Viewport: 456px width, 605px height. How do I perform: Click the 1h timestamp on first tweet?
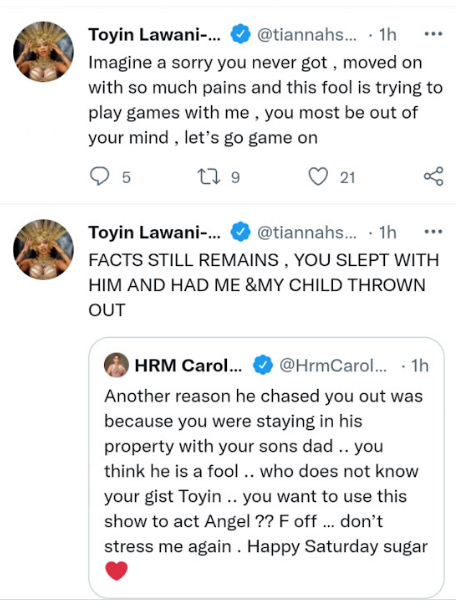(388, 34)
